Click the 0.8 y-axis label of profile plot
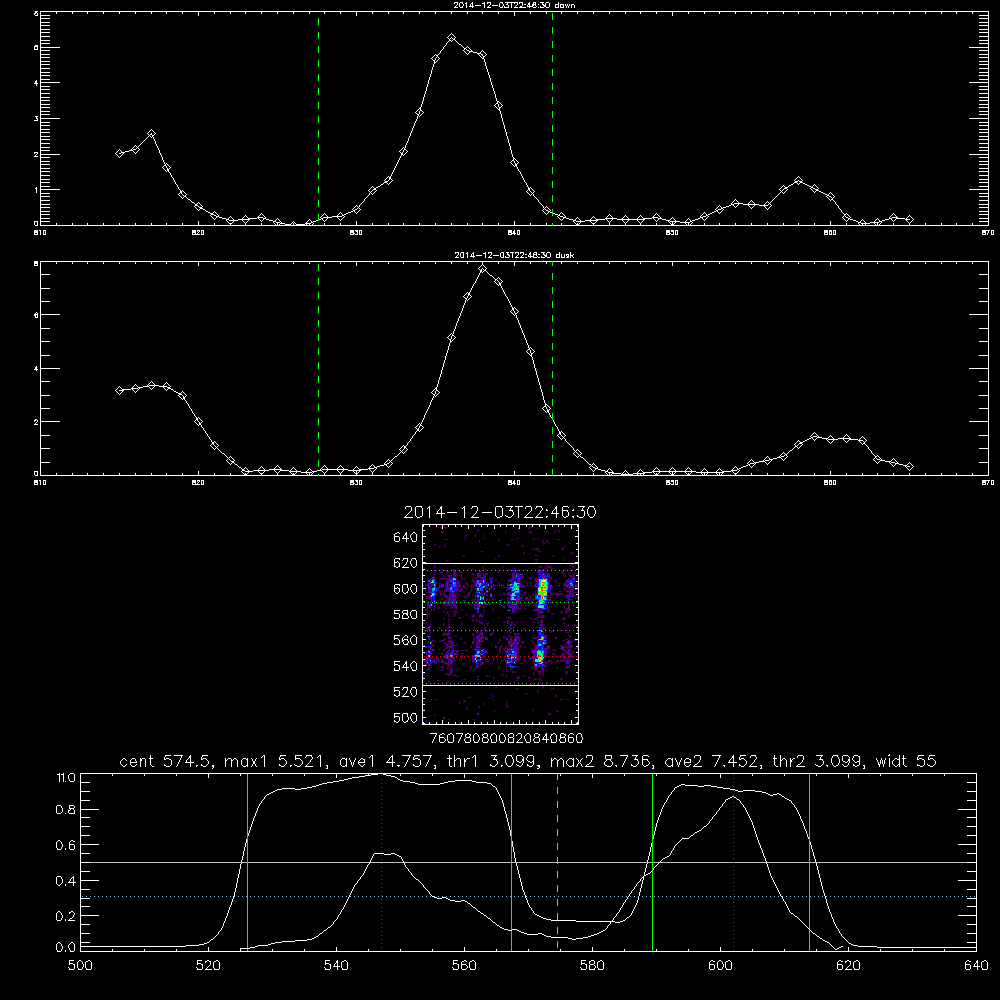This screenshot has width=1000, height=1000. 66,809
